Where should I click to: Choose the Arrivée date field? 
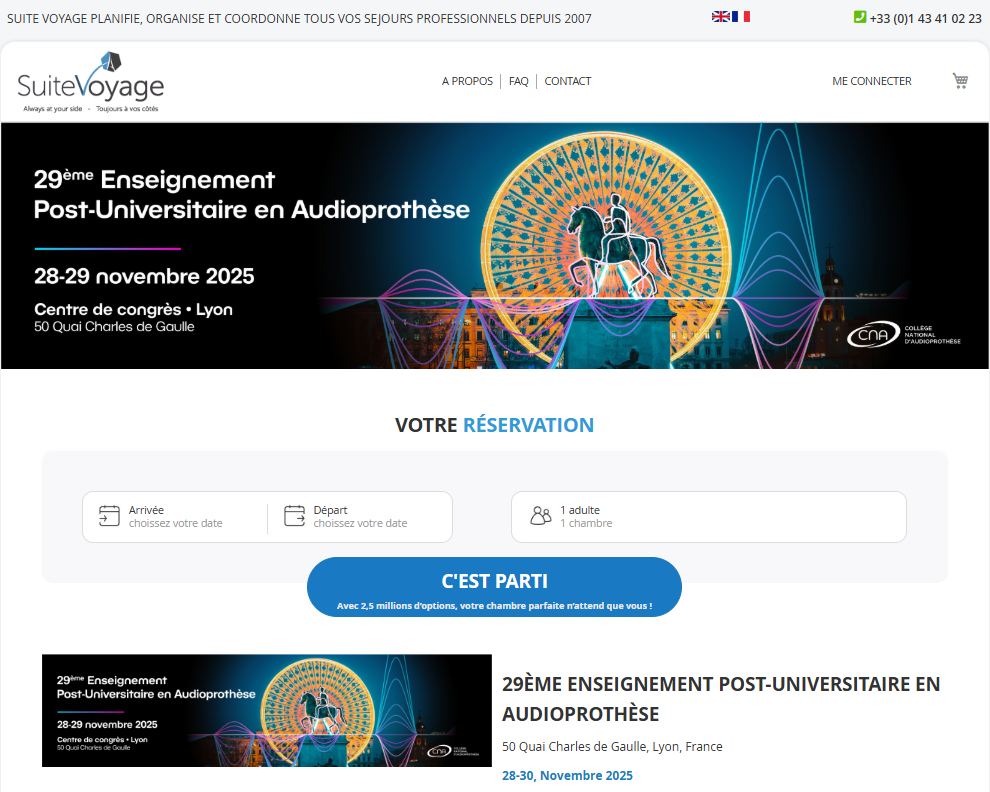pos(176,517)
